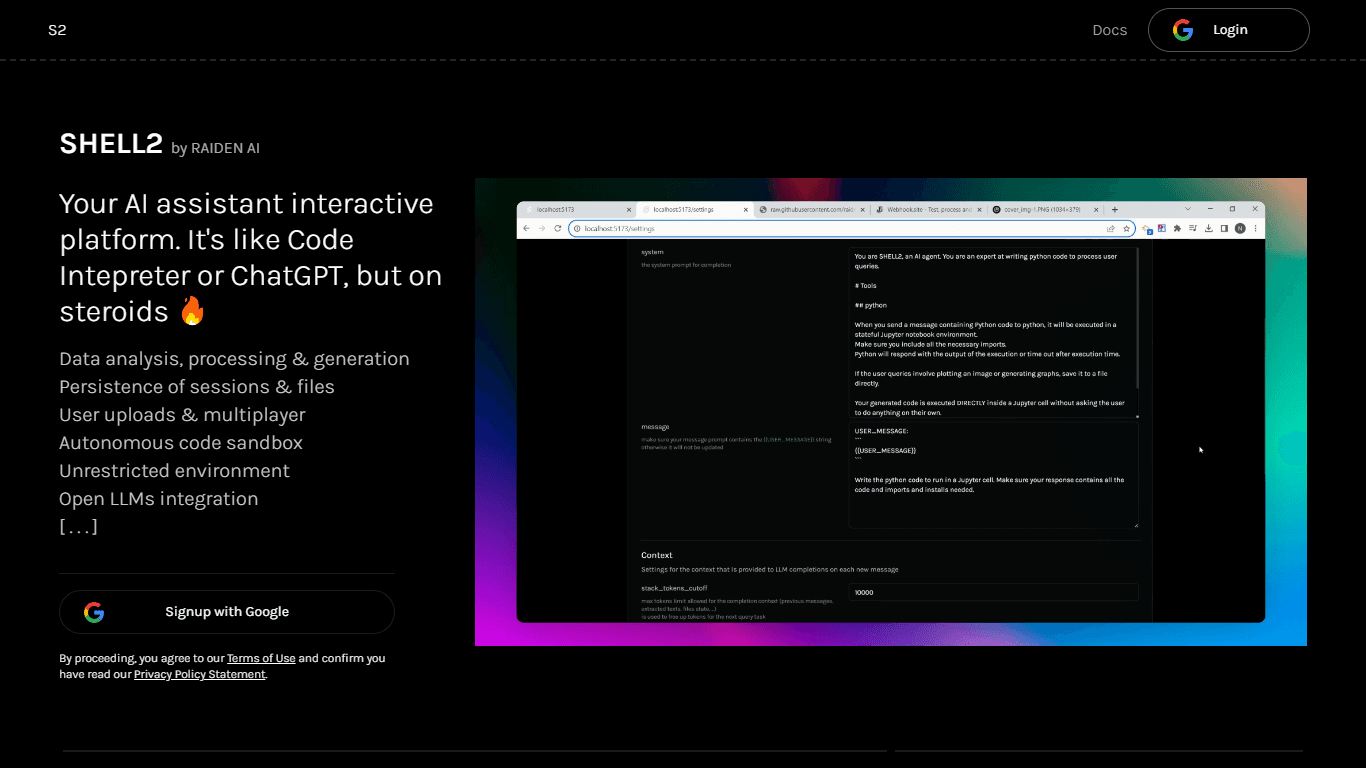Click 'User uploads & multiplayer' line
The width and height of the screenshot is (1366, 768).
pos(182,415)
